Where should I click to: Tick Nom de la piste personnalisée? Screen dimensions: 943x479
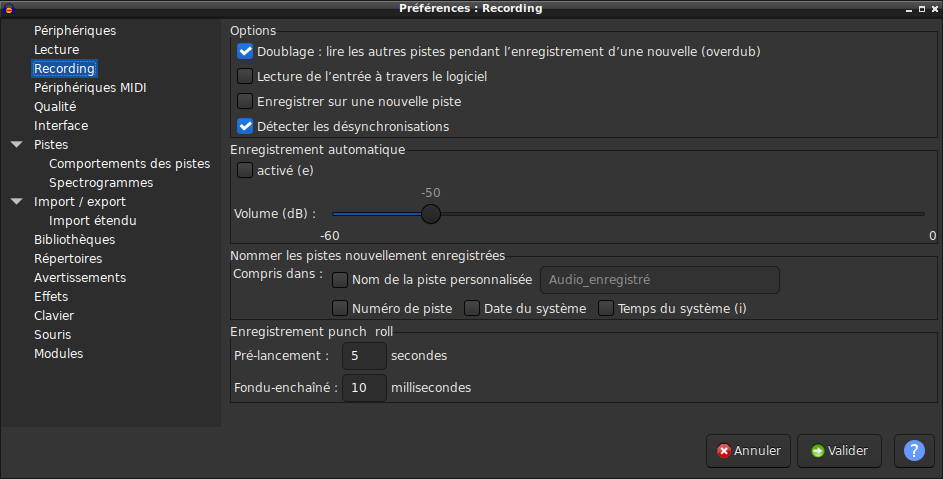click(340, 280)
